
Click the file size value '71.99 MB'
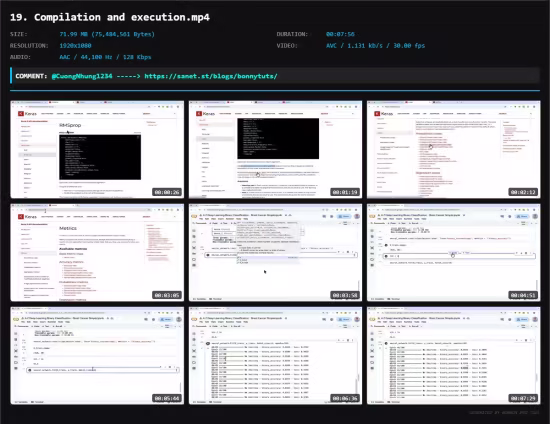(107, 34)
